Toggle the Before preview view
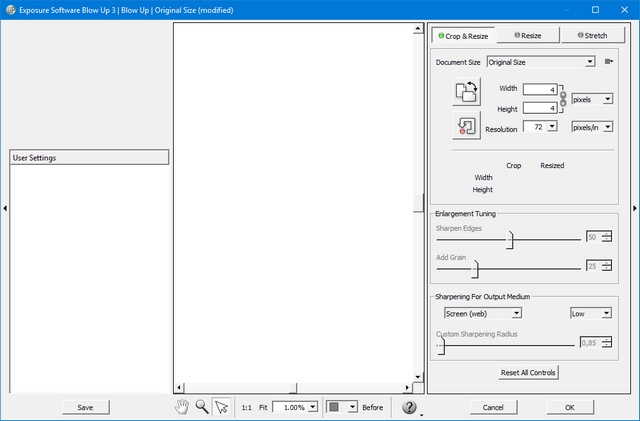This screenshot has height=421, width=640. click(372, 407)
